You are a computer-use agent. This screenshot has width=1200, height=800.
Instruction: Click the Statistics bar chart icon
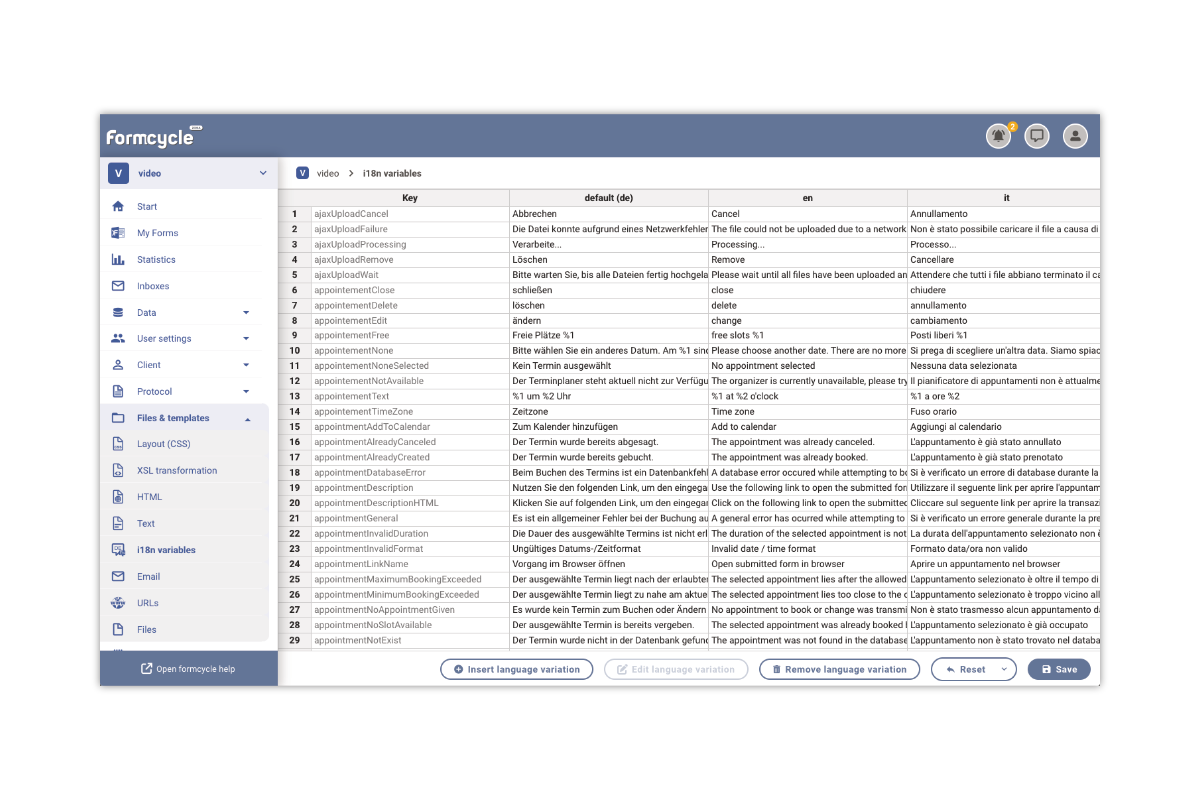[x=118, y=260]
